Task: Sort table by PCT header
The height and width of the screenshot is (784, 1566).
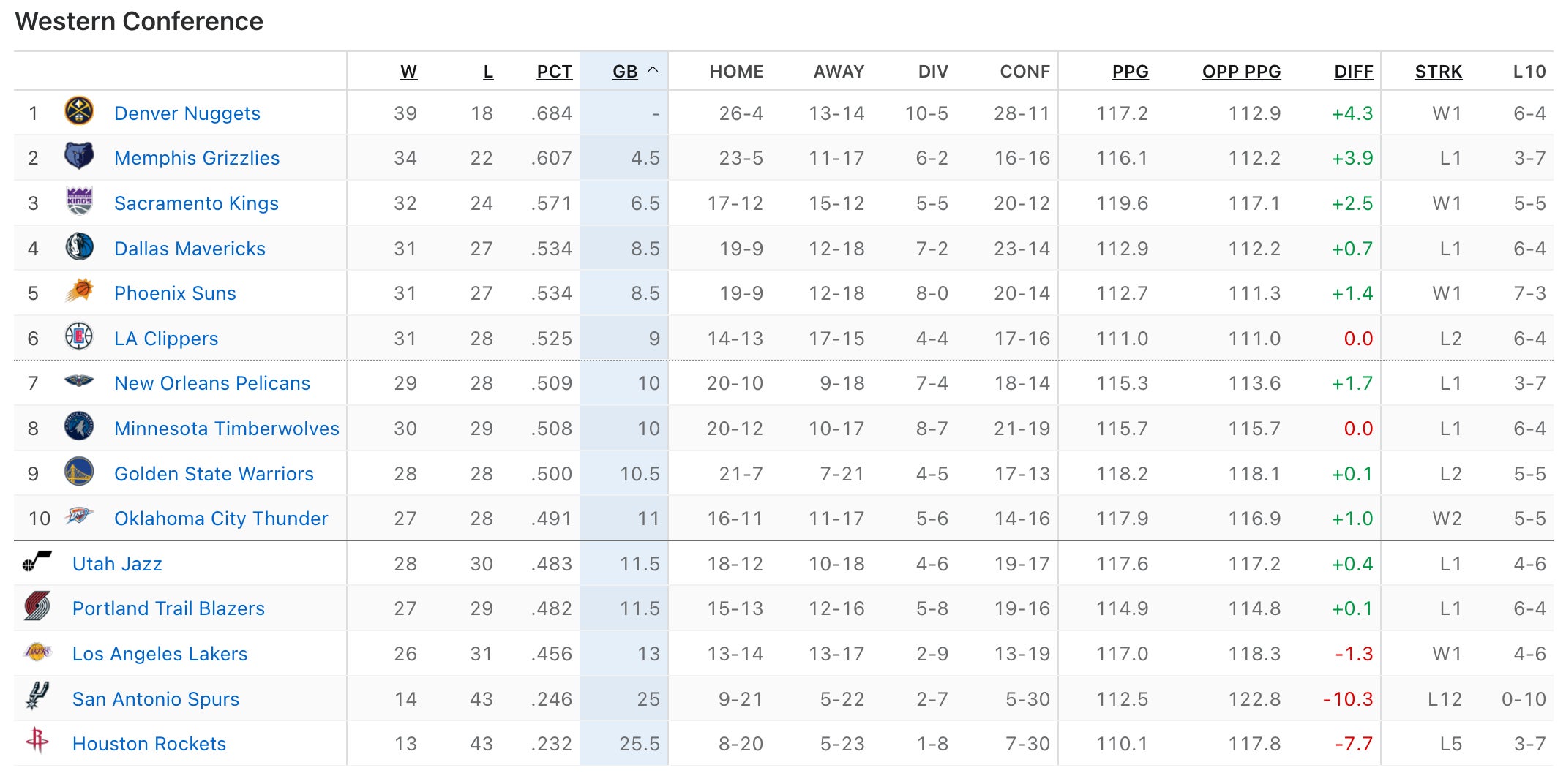Action: point(554,72)
